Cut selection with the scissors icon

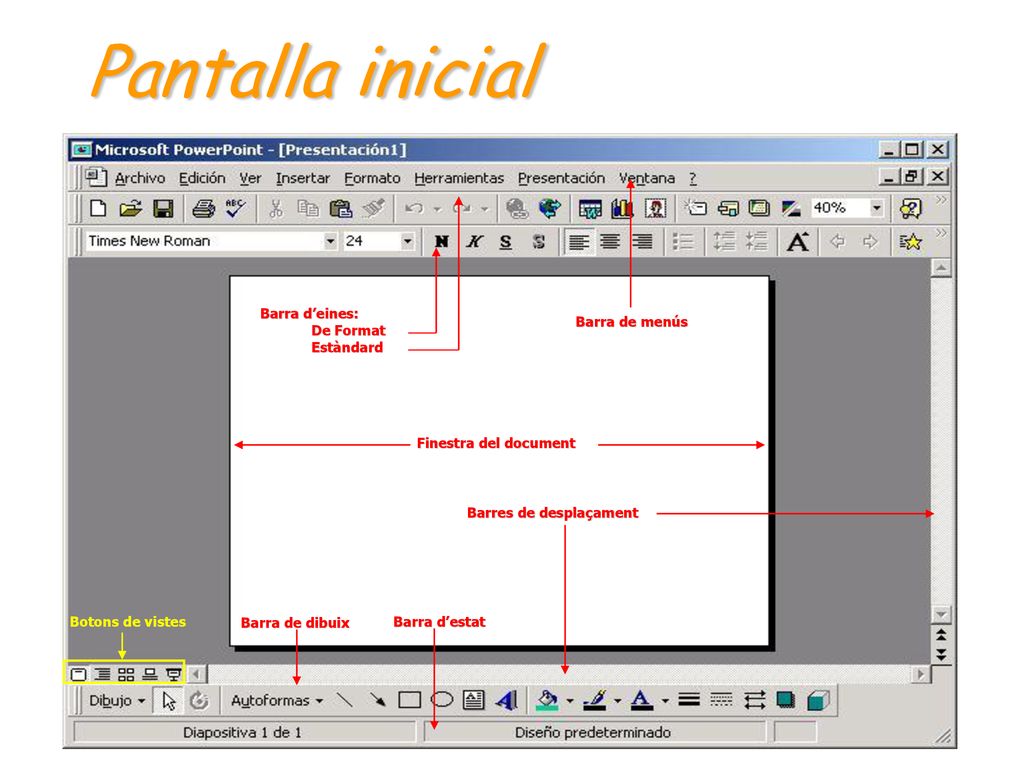click(x=276, y=208)
